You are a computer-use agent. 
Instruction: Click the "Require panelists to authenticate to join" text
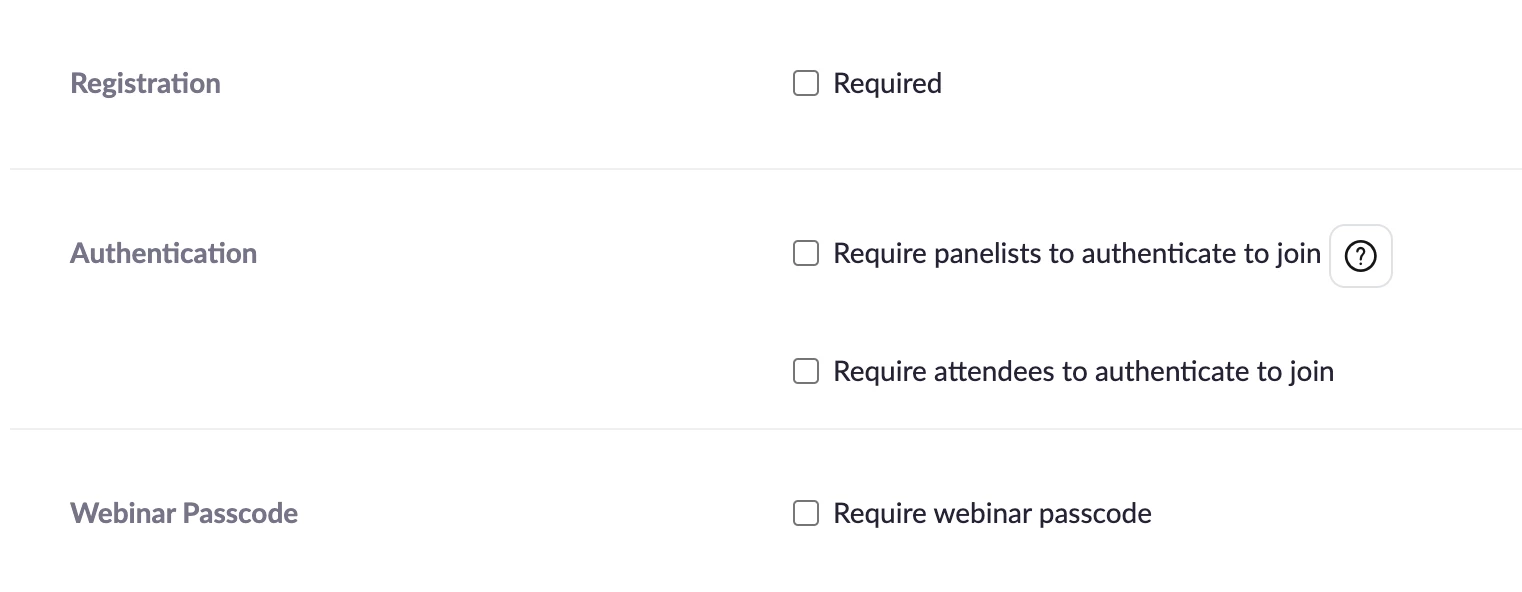pyautogui.click(x=1076, y=254)
